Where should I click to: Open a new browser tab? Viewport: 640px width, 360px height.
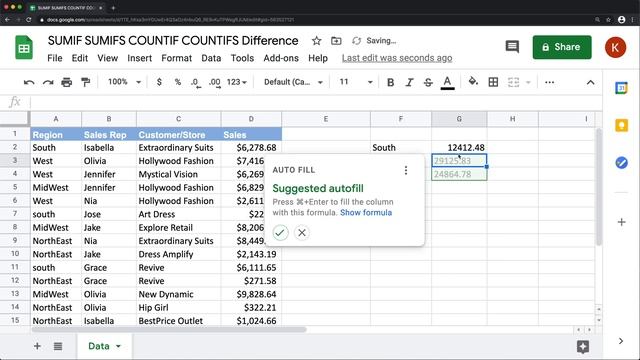coord(113,7)
